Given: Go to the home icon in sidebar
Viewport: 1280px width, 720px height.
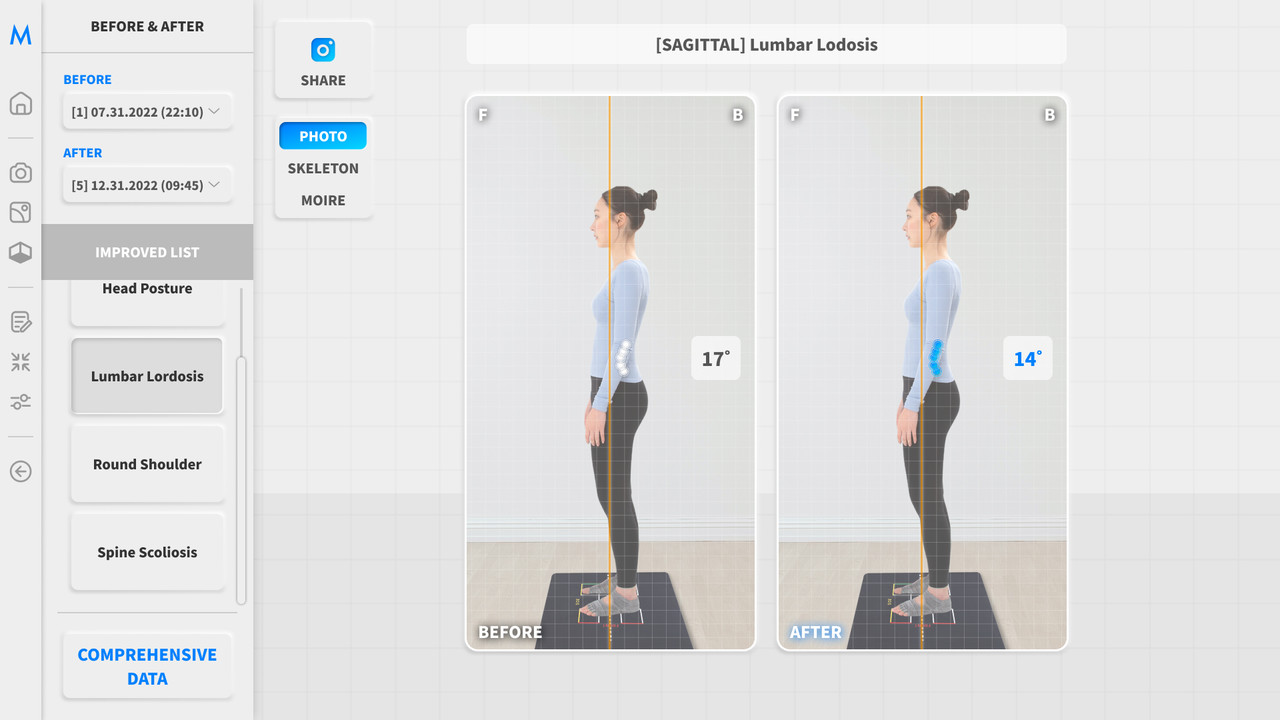Looking at the screenshot, I should pyautogui.click(x=21, y=103).
